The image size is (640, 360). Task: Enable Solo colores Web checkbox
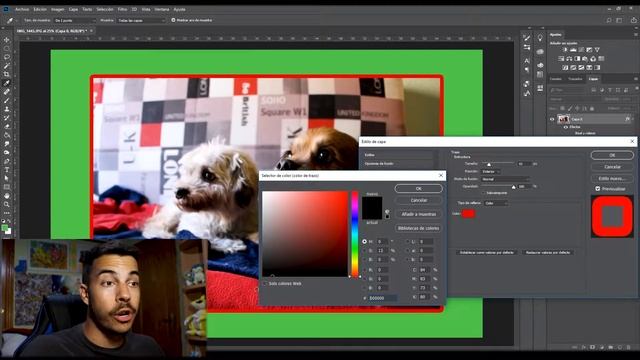coord(264,283)
